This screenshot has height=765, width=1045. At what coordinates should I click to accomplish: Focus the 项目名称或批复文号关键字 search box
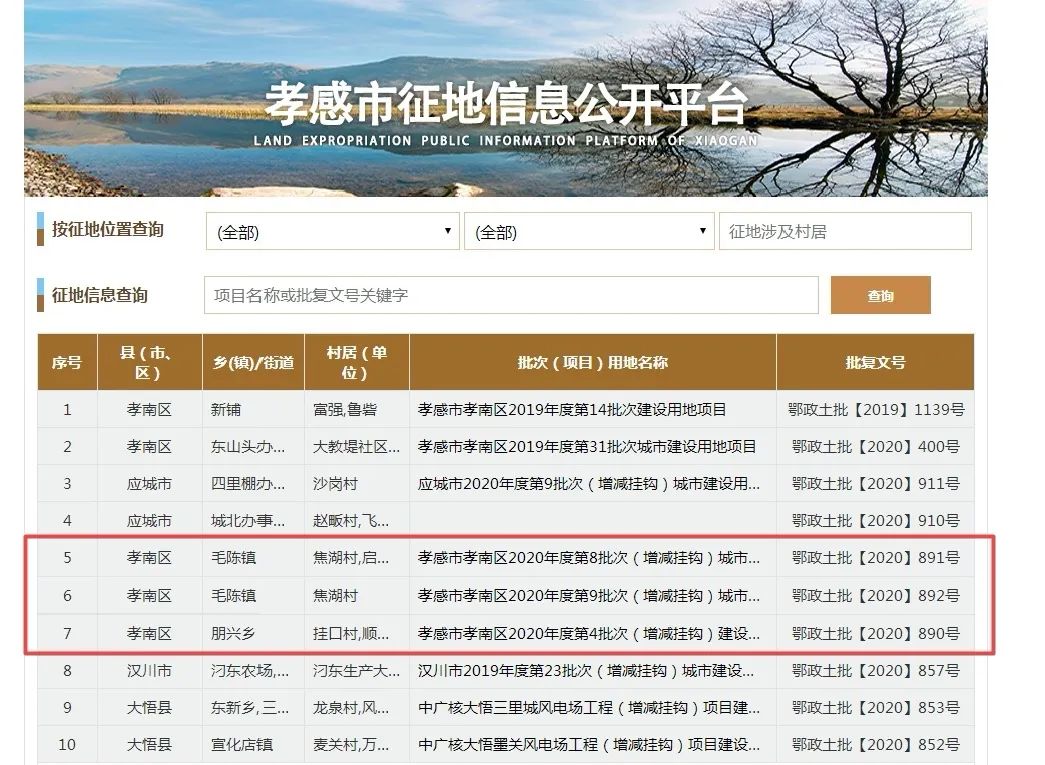(x=510, y=296)
